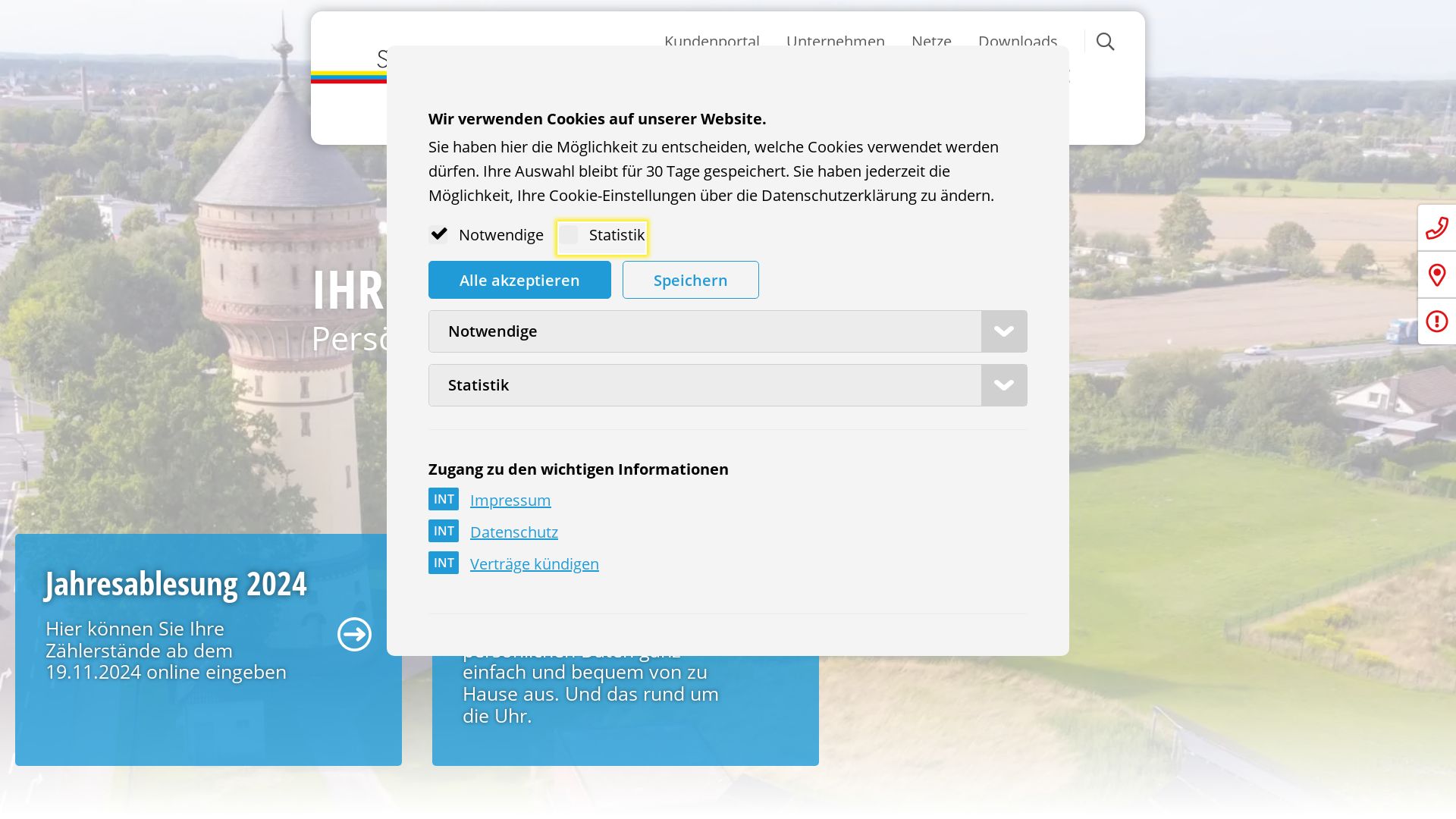This screenshot has width=1456, height=819.
Task: Click the 'Hause aus. Und das rund um' card text
Action: 591,694
